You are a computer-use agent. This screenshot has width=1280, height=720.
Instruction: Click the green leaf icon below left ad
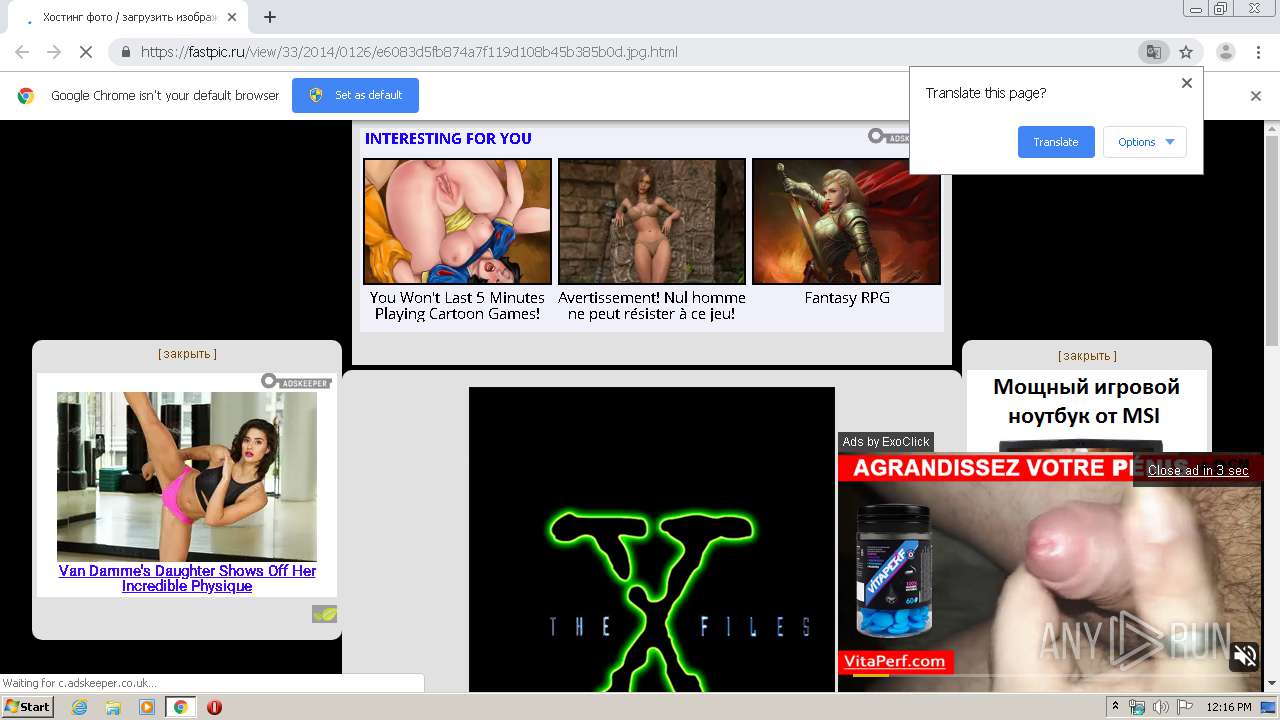tap(324, 614)
